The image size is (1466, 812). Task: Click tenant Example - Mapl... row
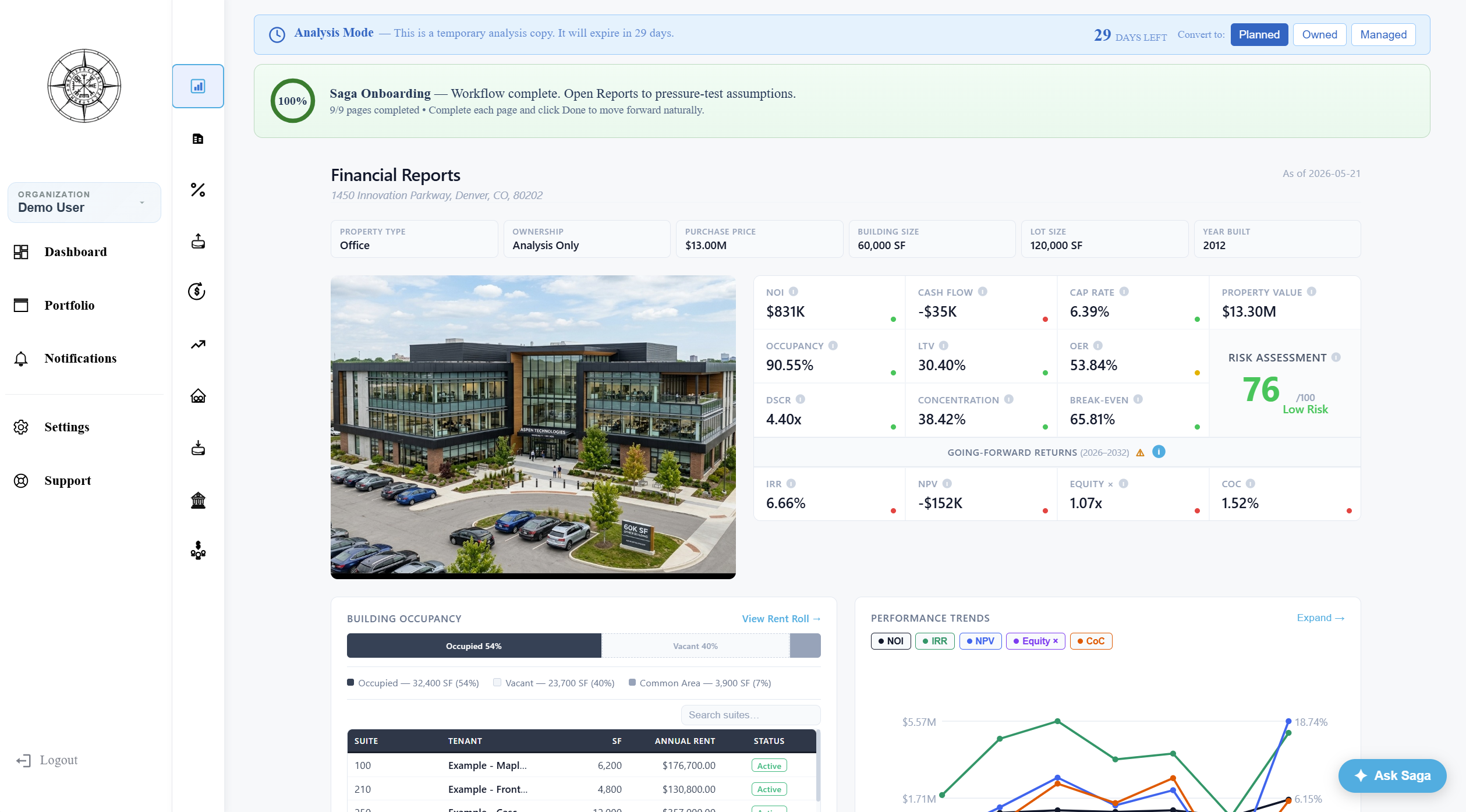581,765
